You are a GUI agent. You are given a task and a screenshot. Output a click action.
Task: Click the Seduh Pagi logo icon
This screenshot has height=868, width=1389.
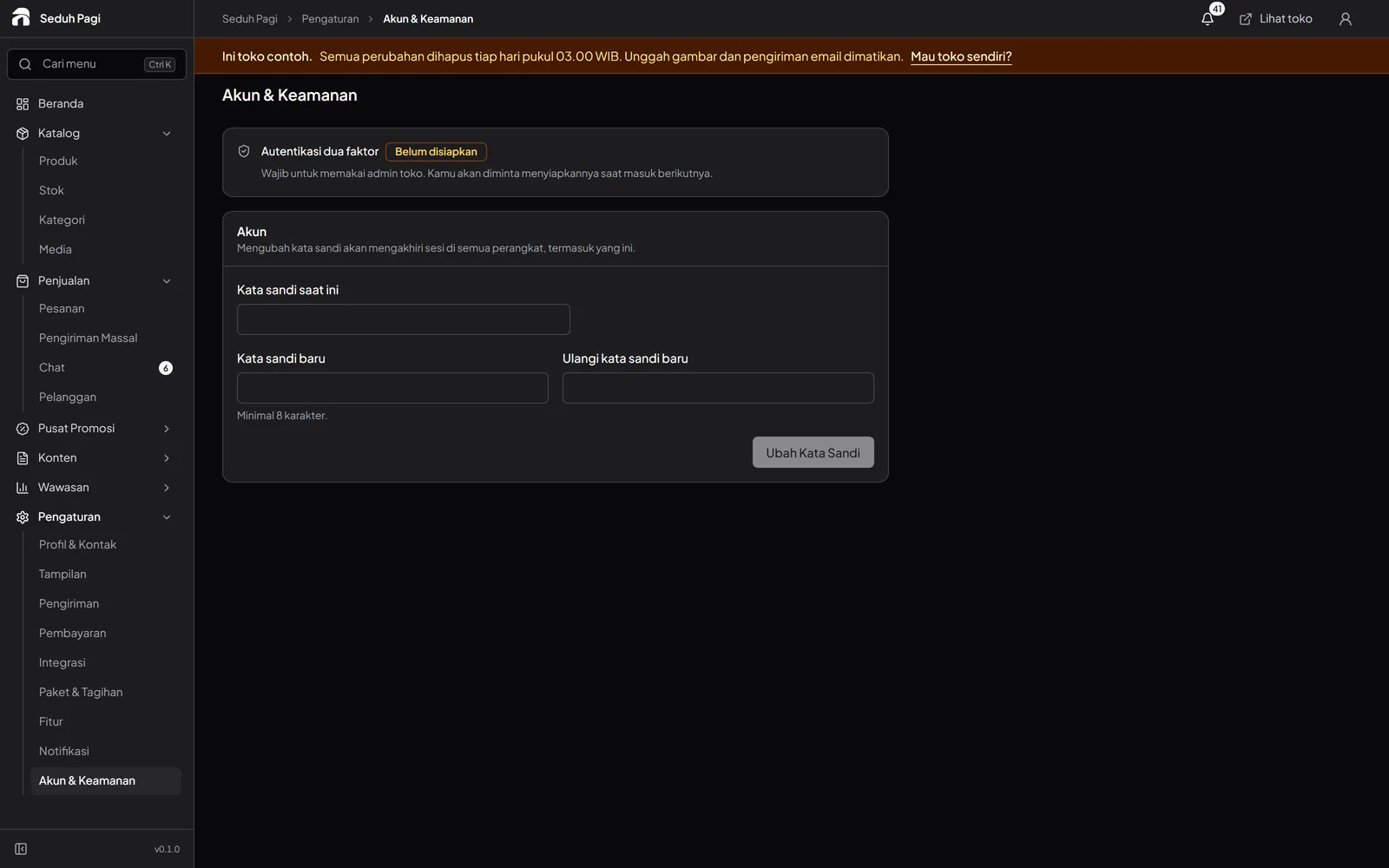point(21,17)
